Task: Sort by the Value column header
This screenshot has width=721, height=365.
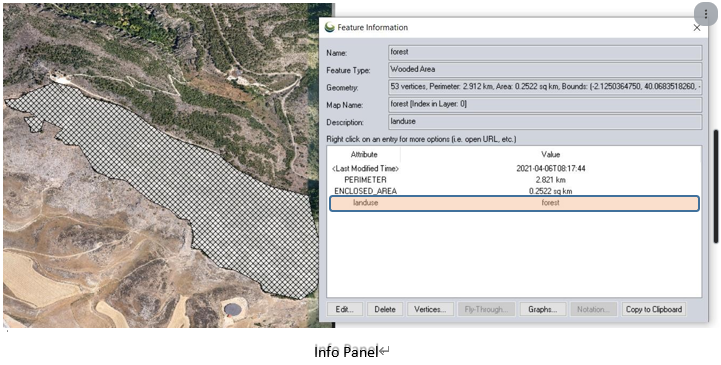Action: (550, 154)
